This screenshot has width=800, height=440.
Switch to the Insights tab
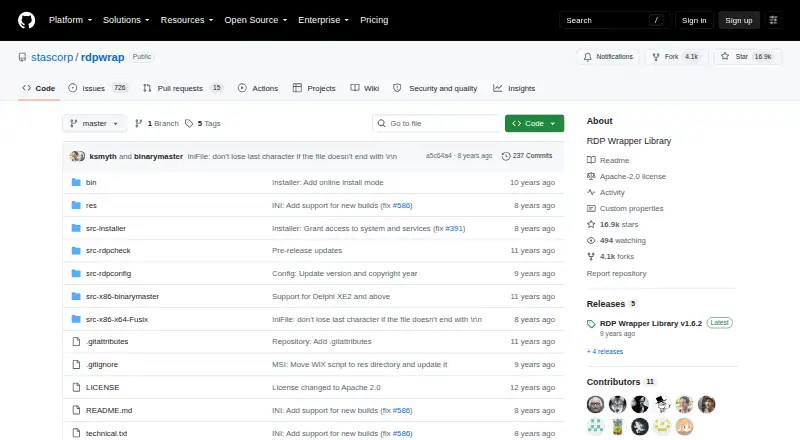(x=514, y=88)
